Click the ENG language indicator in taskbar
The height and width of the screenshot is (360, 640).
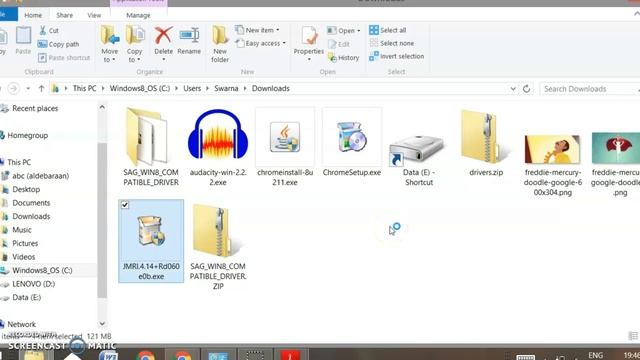click(x=596, y=355)
